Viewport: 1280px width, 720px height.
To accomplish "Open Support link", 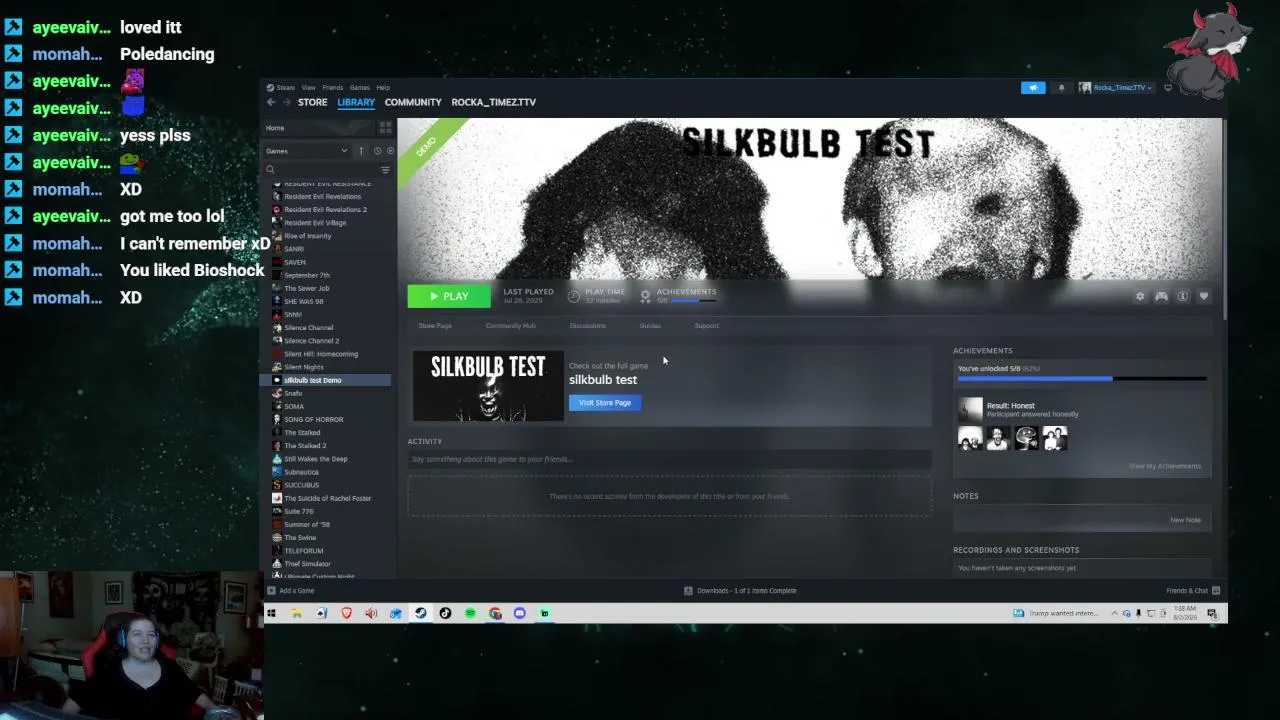I will tap(707, 325).
